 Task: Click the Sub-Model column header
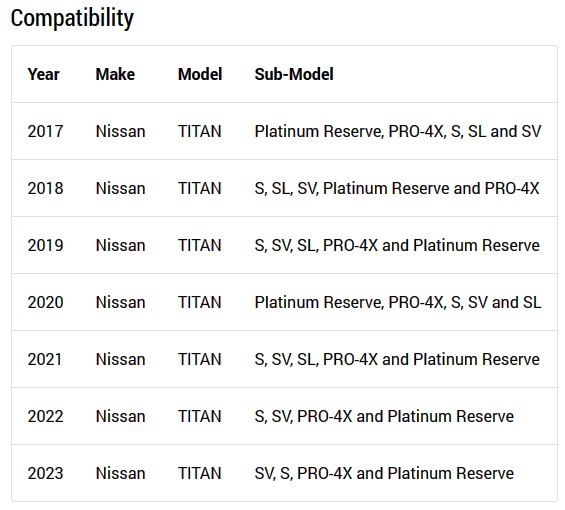tap(294, 74)
